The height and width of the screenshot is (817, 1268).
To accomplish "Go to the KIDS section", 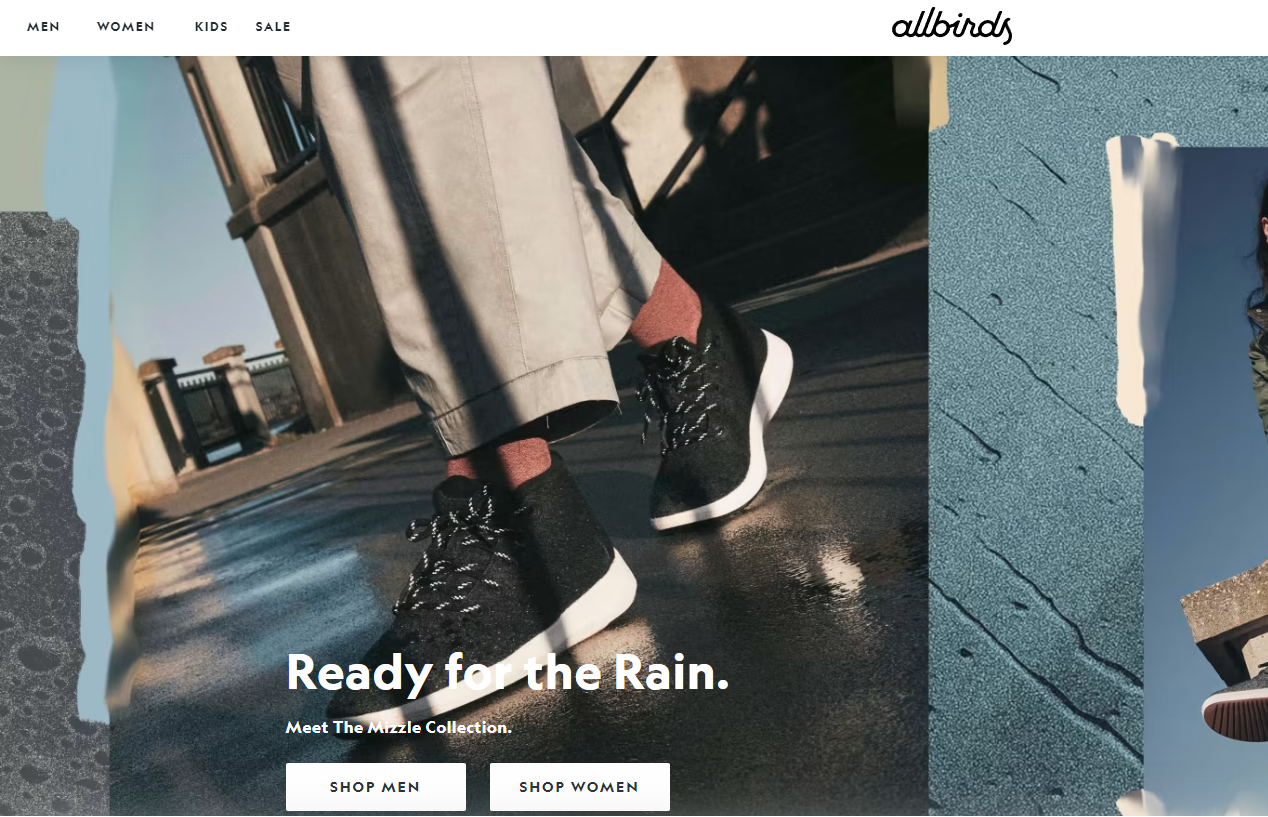I will (211, 27).
